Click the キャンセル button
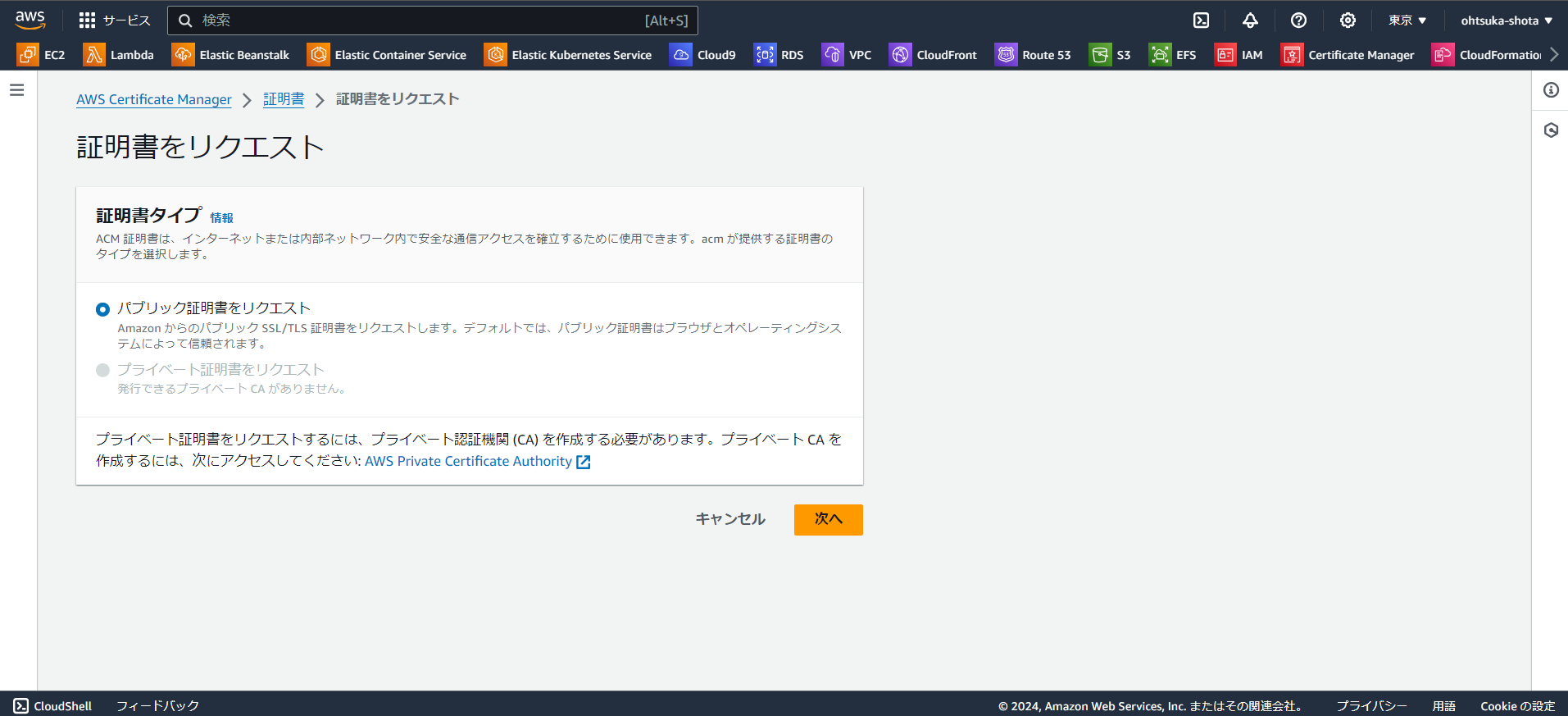 point(730,519)
